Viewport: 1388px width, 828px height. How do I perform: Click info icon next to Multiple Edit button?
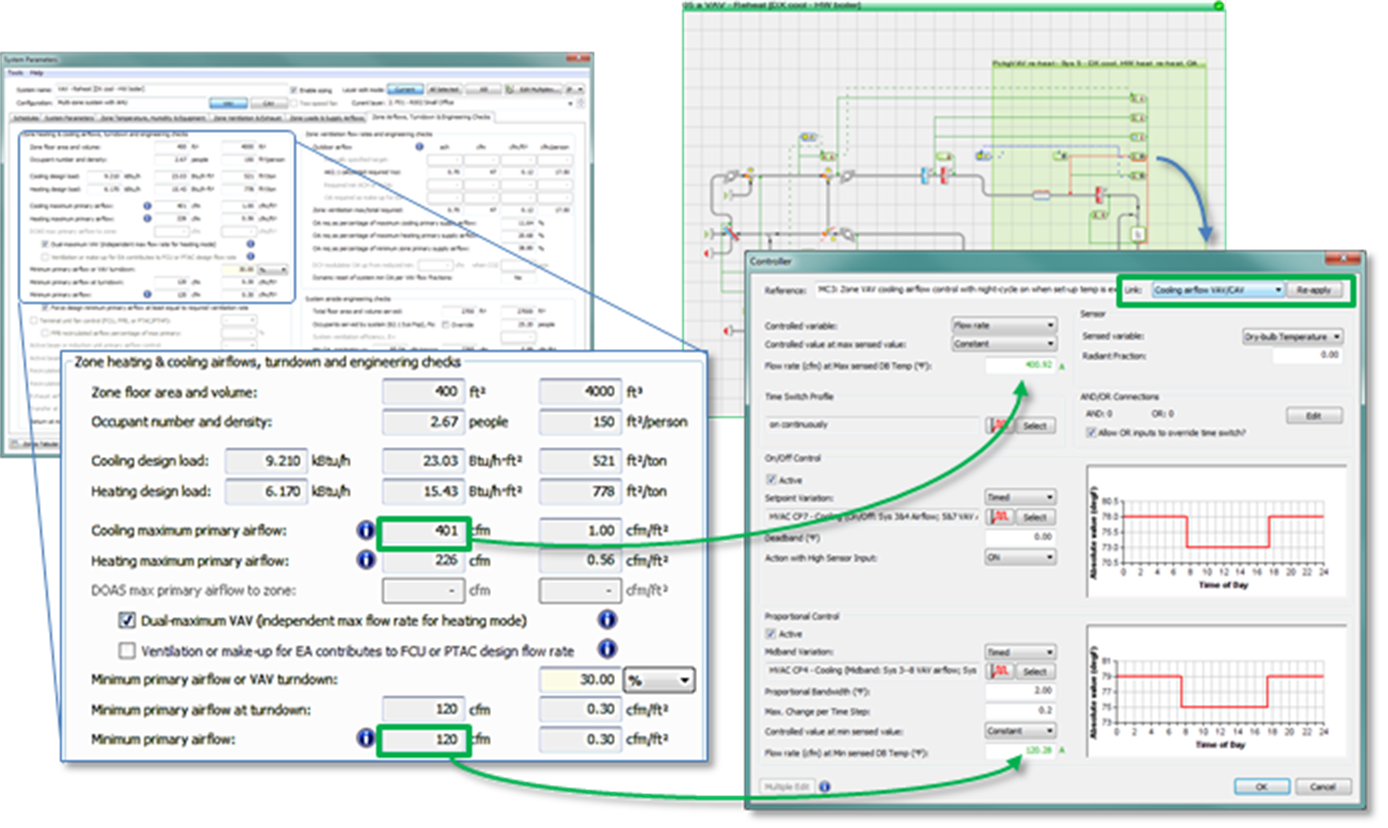[x=824, y=787]
